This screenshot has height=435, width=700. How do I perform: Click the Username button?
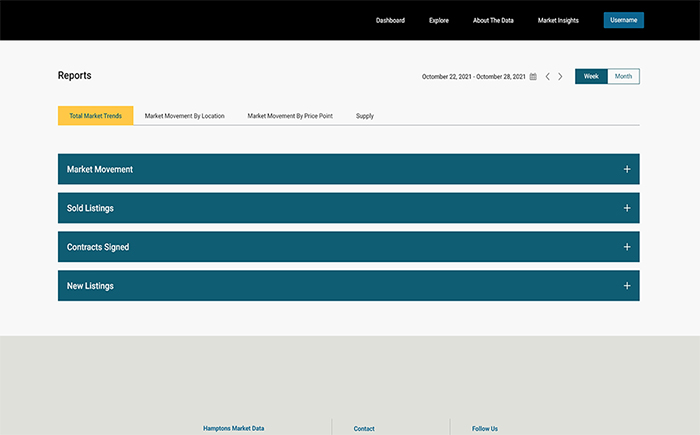coord(624,20)
